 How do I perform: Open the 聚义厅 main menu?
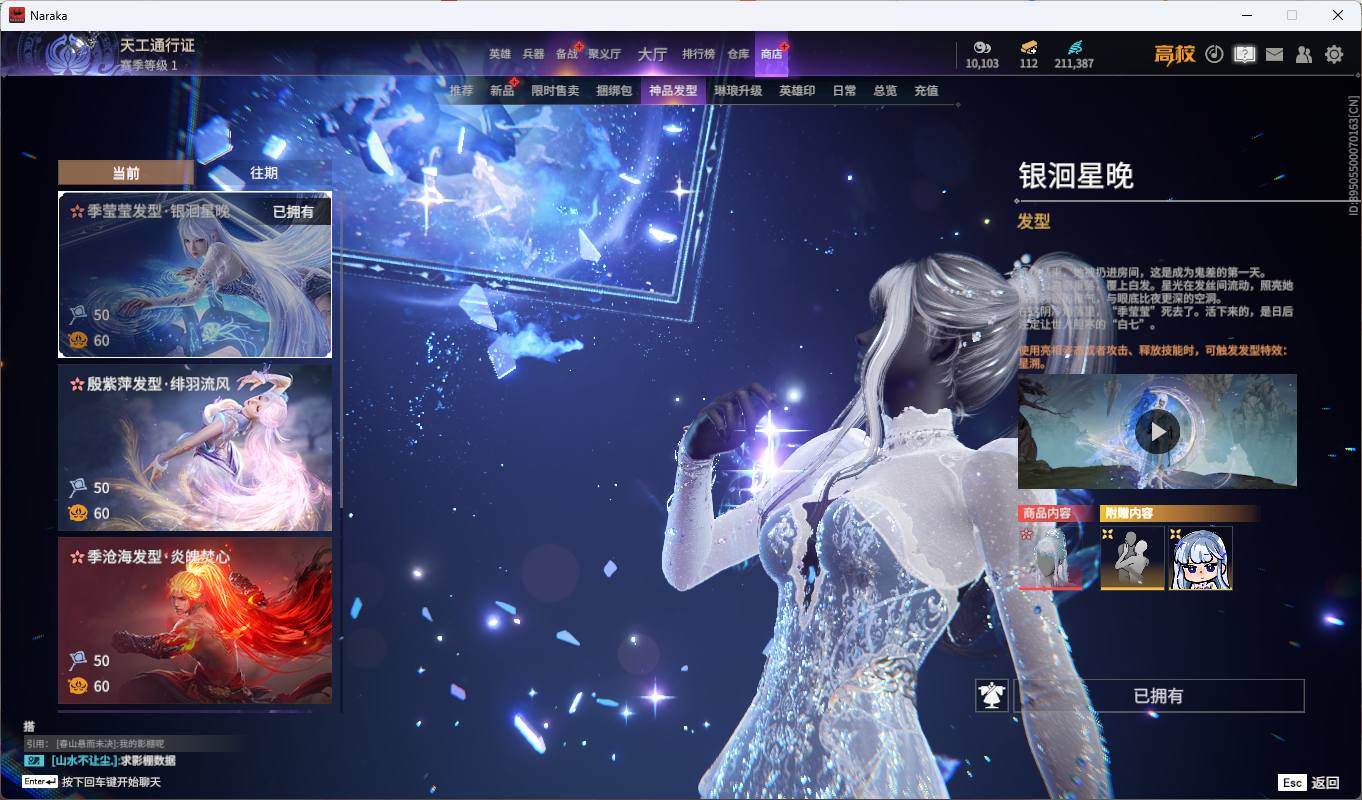coord(605,54)
